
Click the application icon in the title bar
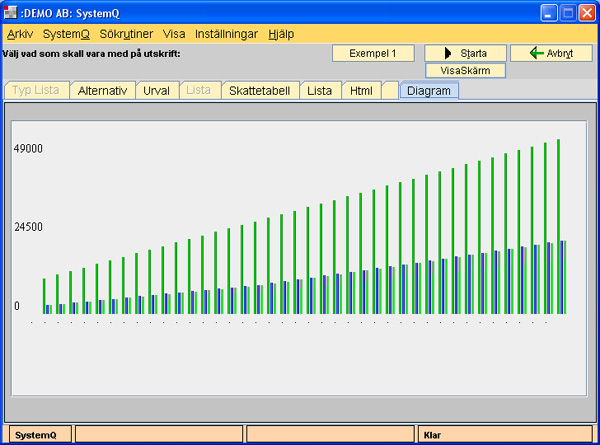pyautogui.click(x=11, y=12)
